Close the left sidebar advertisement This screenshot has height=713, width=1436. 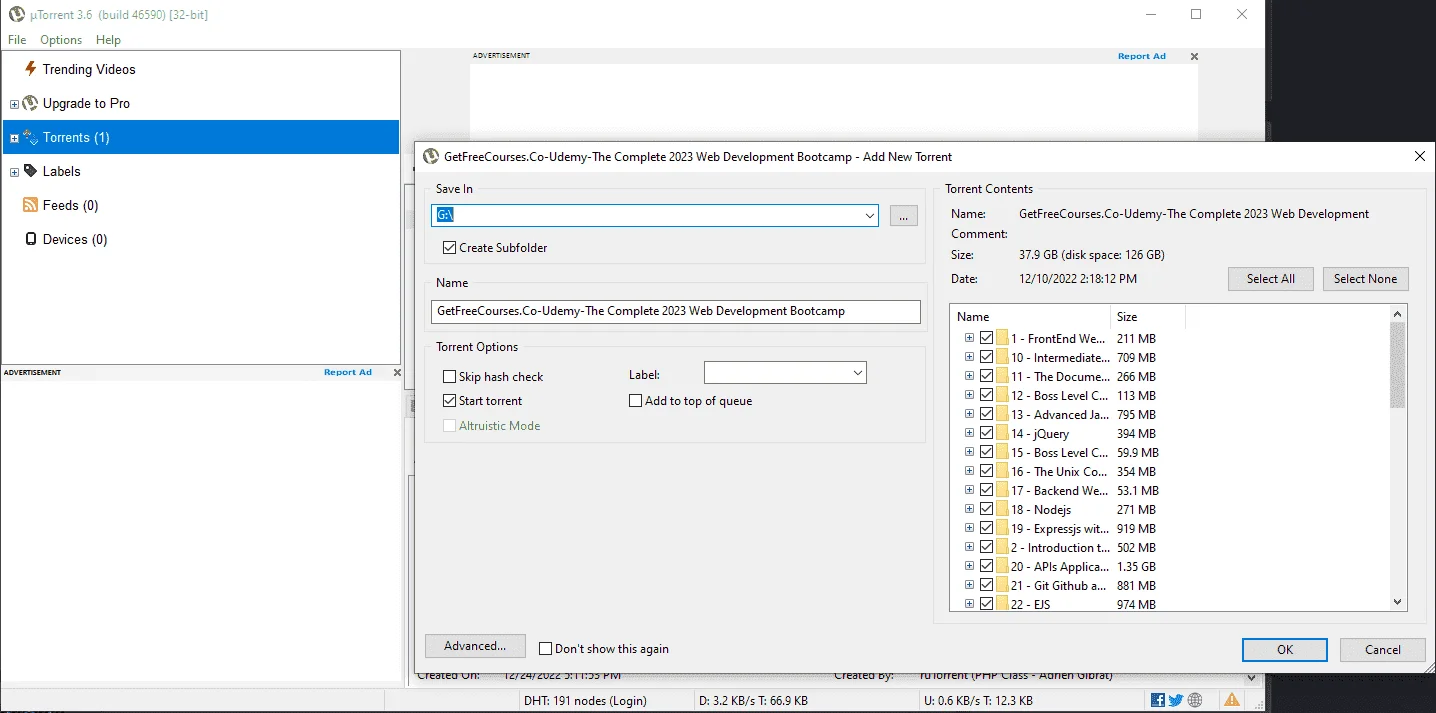(x=397, y=372)
